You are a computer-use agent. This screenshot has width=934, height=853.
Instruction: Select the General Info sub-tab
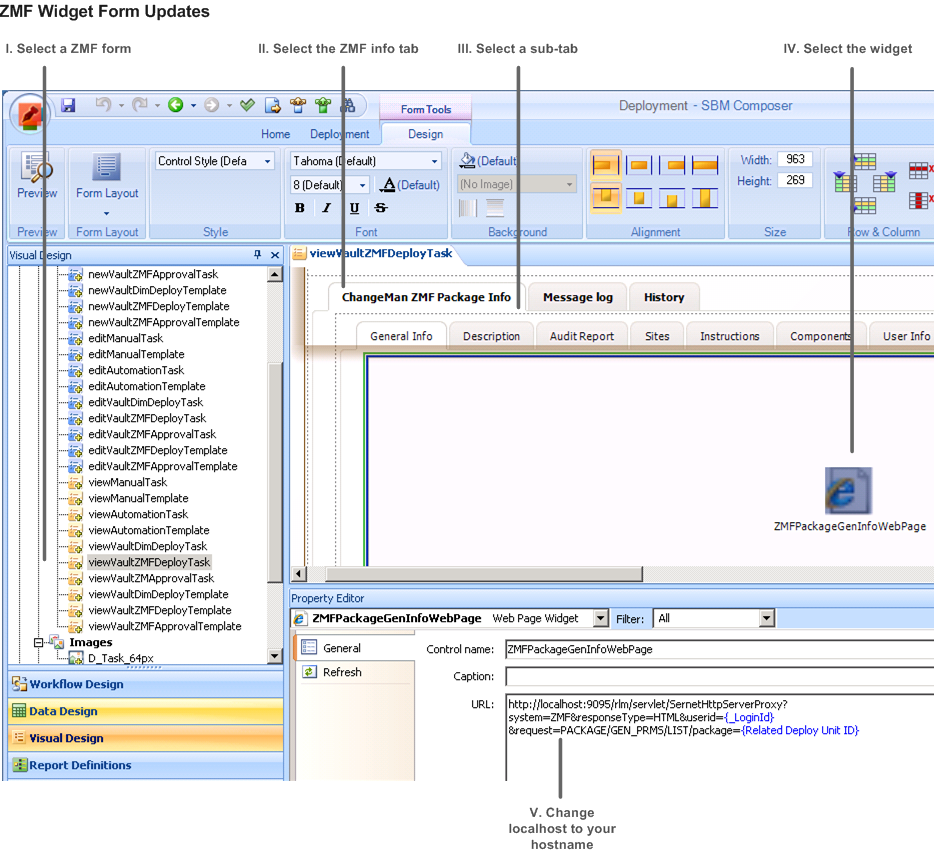pos(401,336)
